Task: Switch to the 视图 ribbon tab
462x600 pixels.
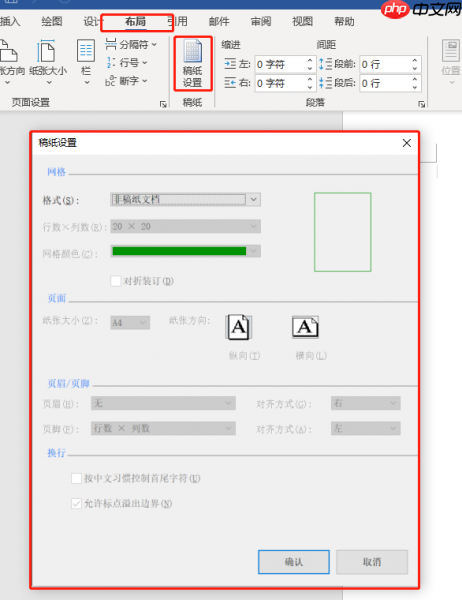Action: pyautogui.click(x=302, y=21)
